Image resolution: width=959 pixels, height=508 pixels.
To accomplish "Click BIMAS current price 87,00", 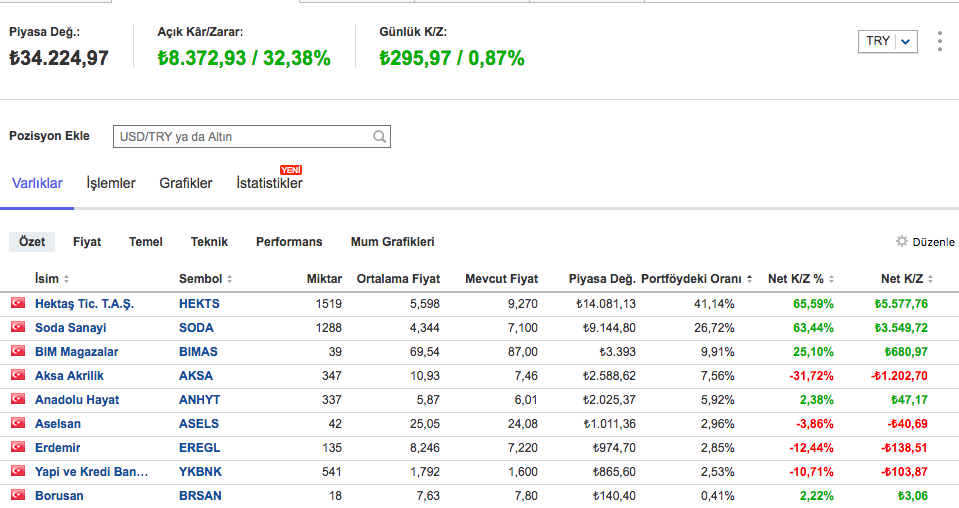I will coord(522,352).
